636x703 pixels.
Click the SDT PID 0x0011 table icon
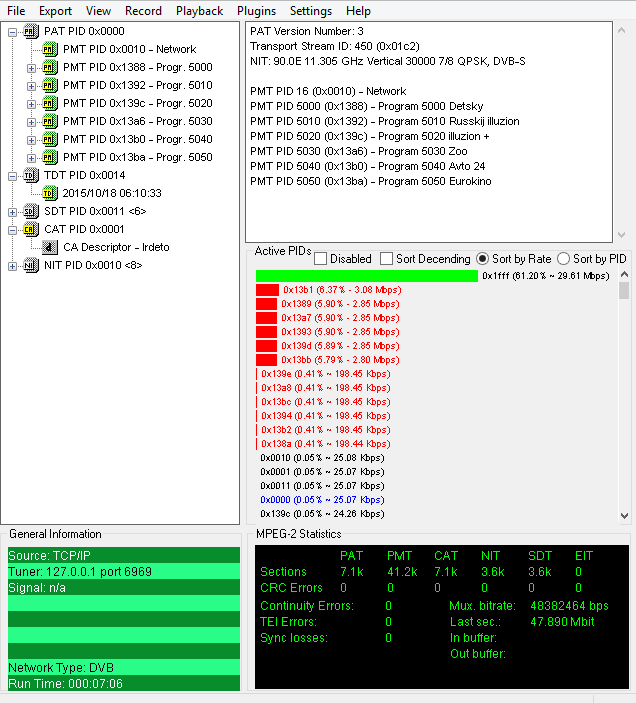(30, 211)
